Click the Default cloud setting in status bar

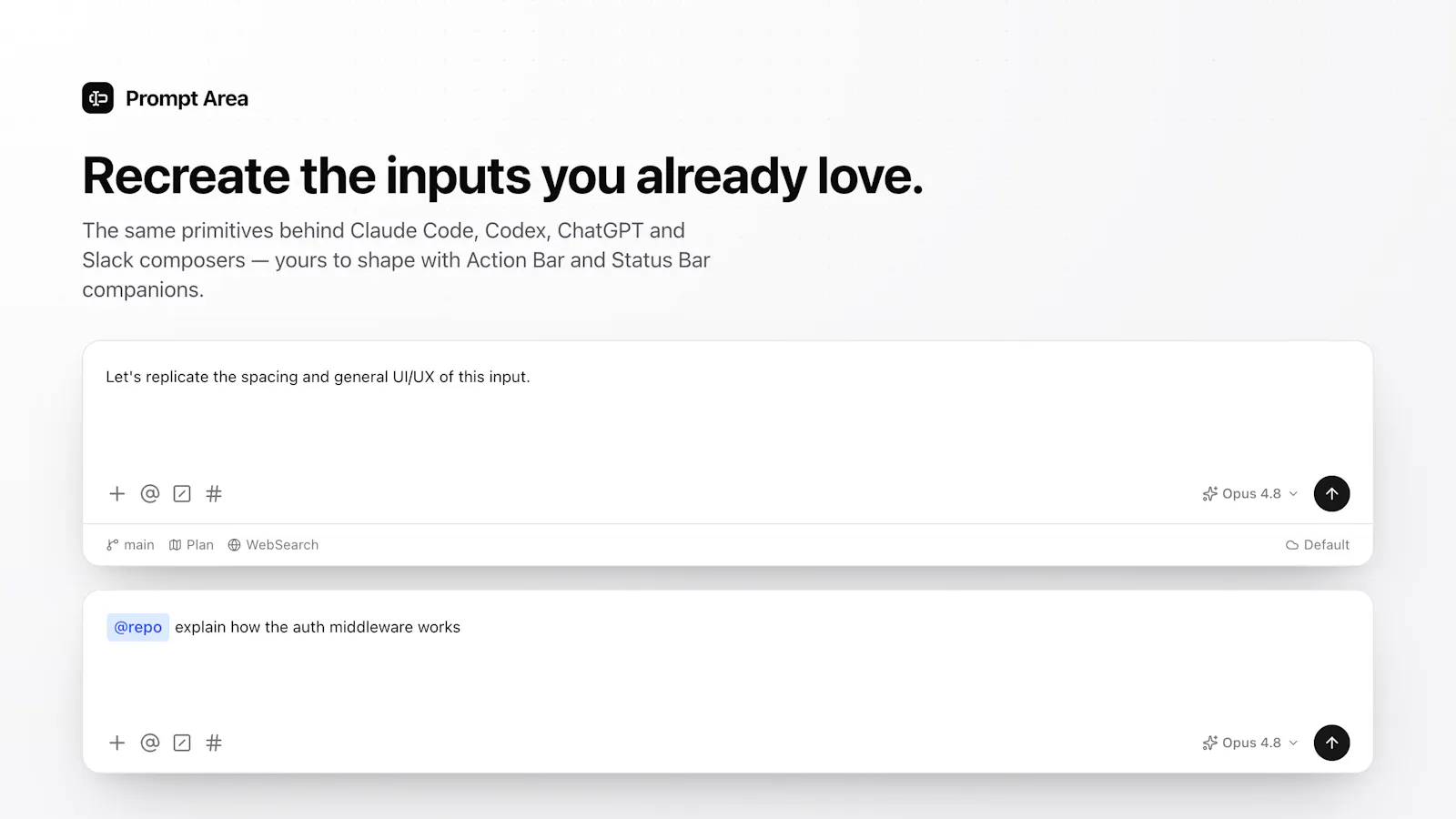tap(1317, 545)
